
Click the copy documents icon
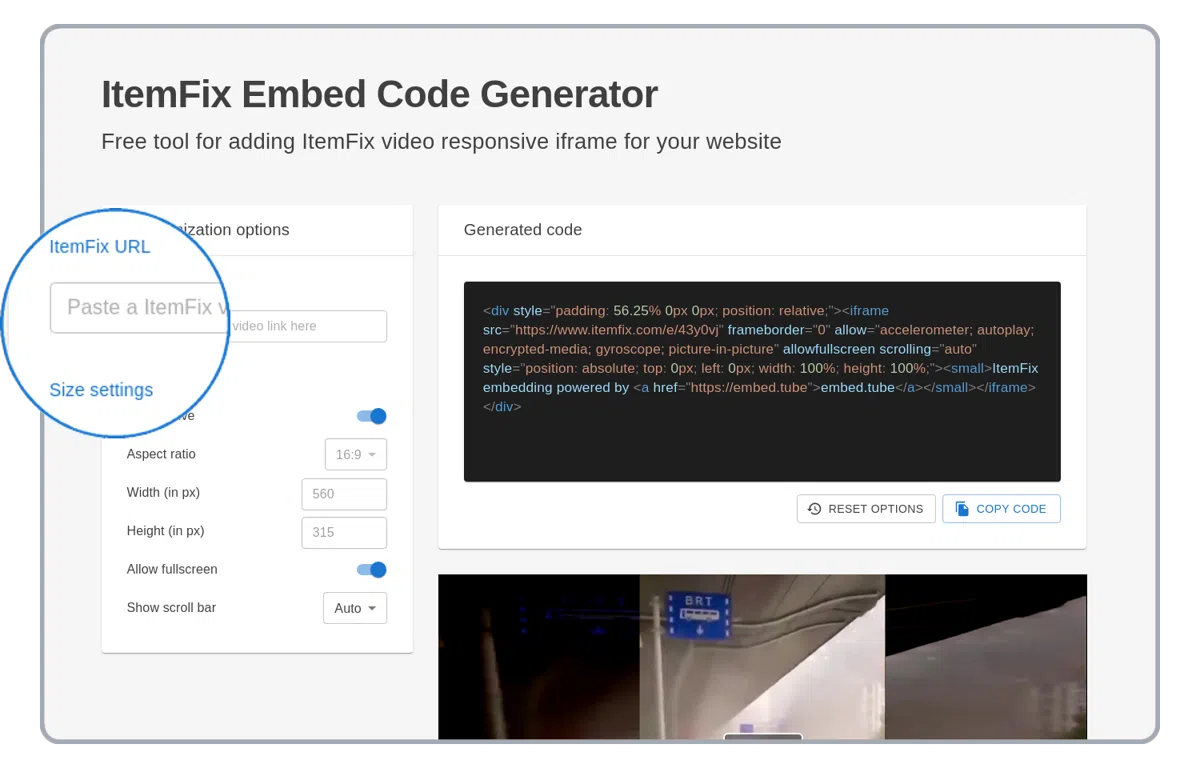pyautogui.click(x=962, y=509)
